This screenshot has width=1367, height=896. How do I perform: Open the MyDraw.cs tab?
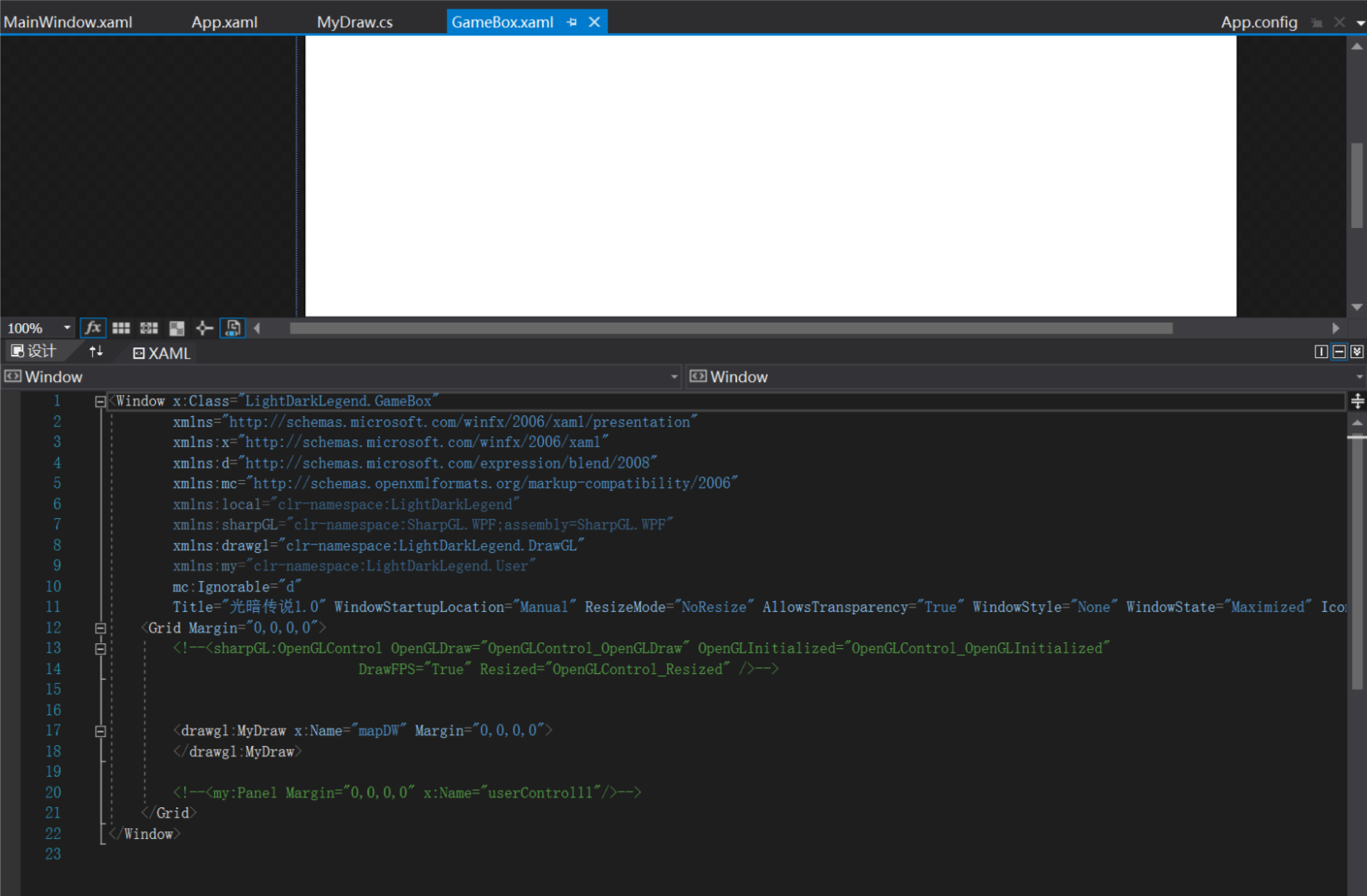pyautogui.click(x=355, y=22)
